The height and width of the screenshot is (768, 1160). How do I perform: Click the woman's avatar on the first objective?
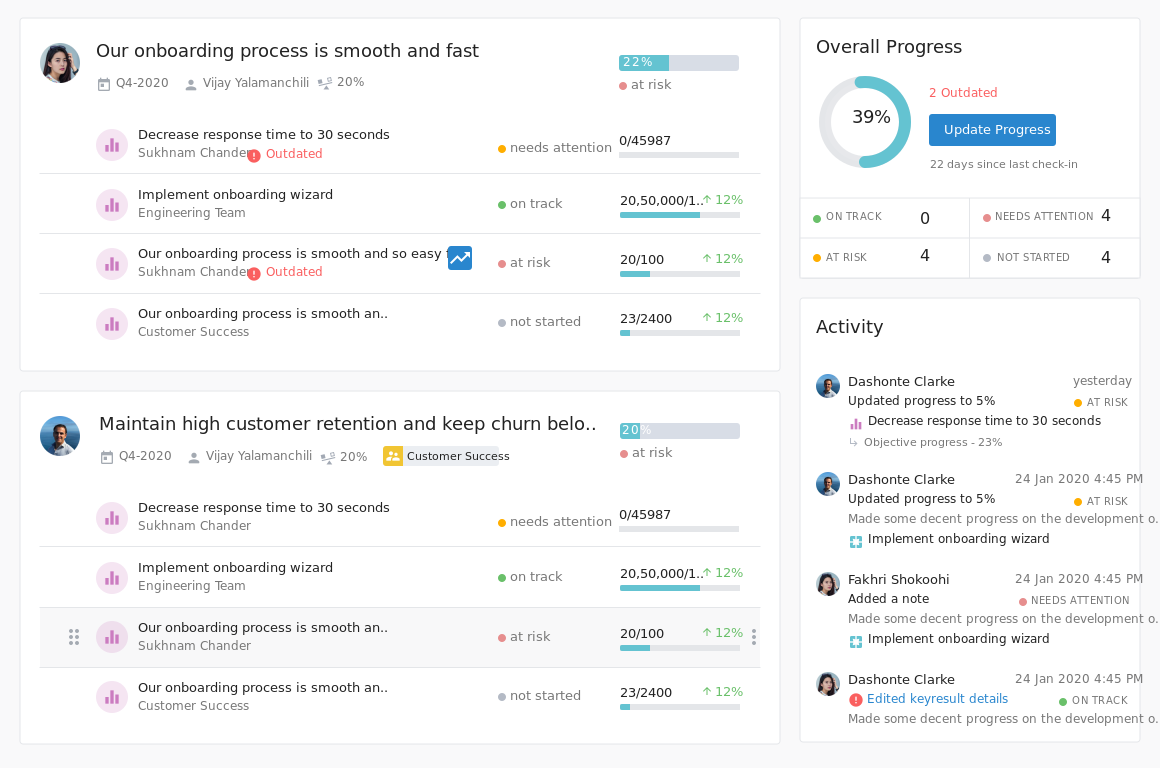coord(60,63)
